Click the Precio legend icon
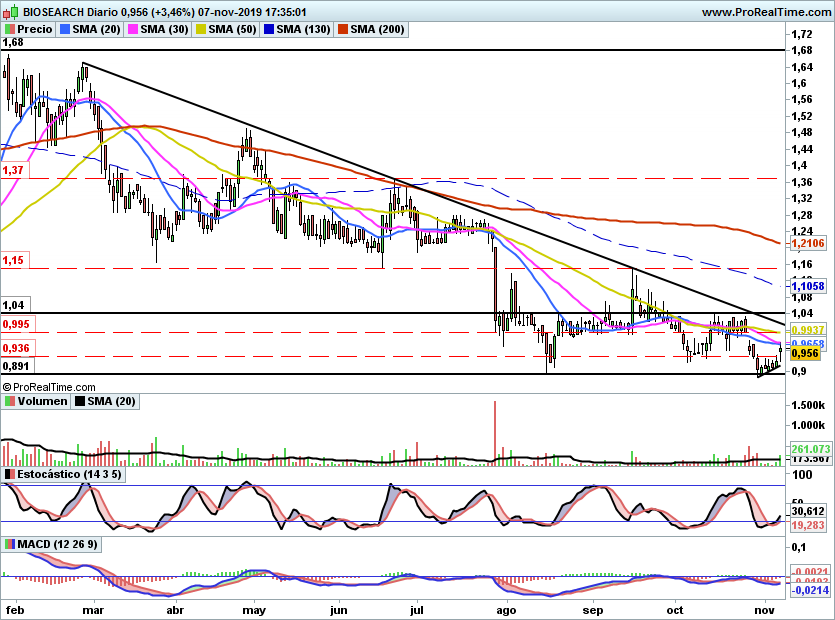 (x=10, y=29)
